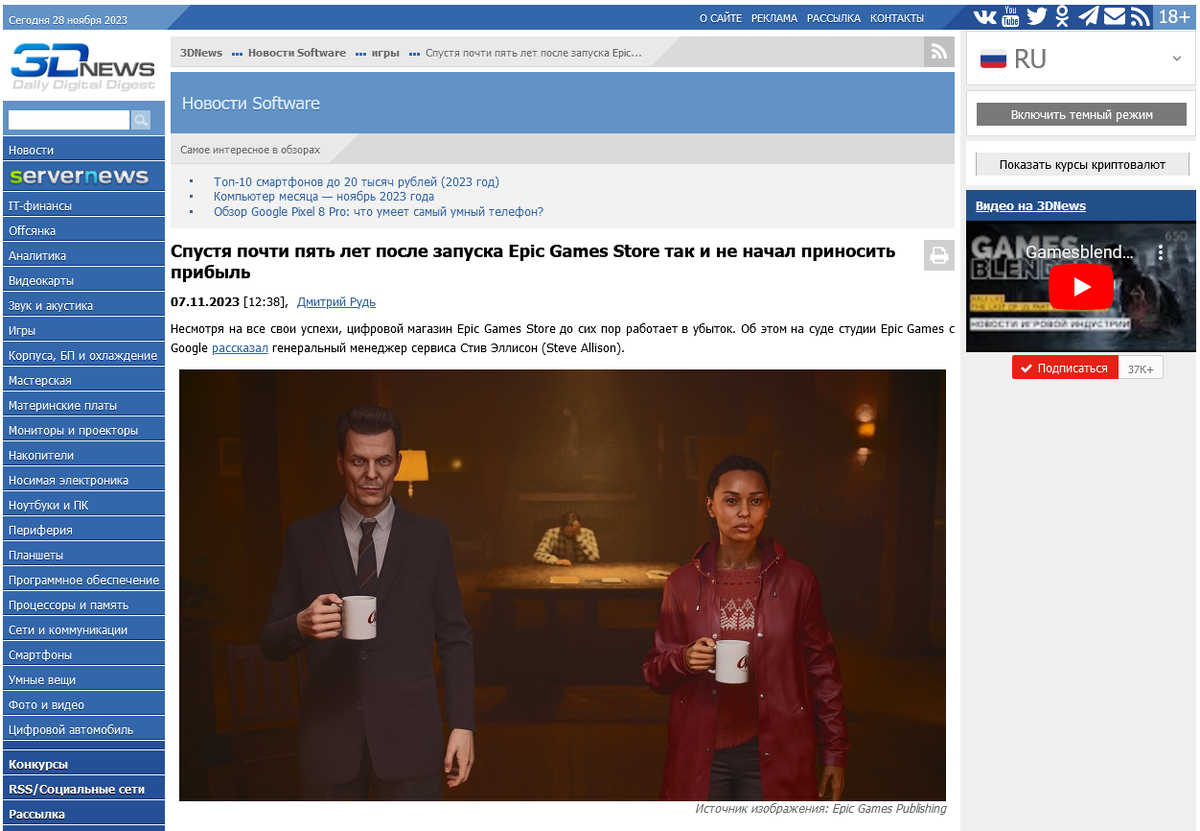Select Цифровой автомобиль in sidebar
This screenshot has width=1200, height=831.
tap(83, 730)
